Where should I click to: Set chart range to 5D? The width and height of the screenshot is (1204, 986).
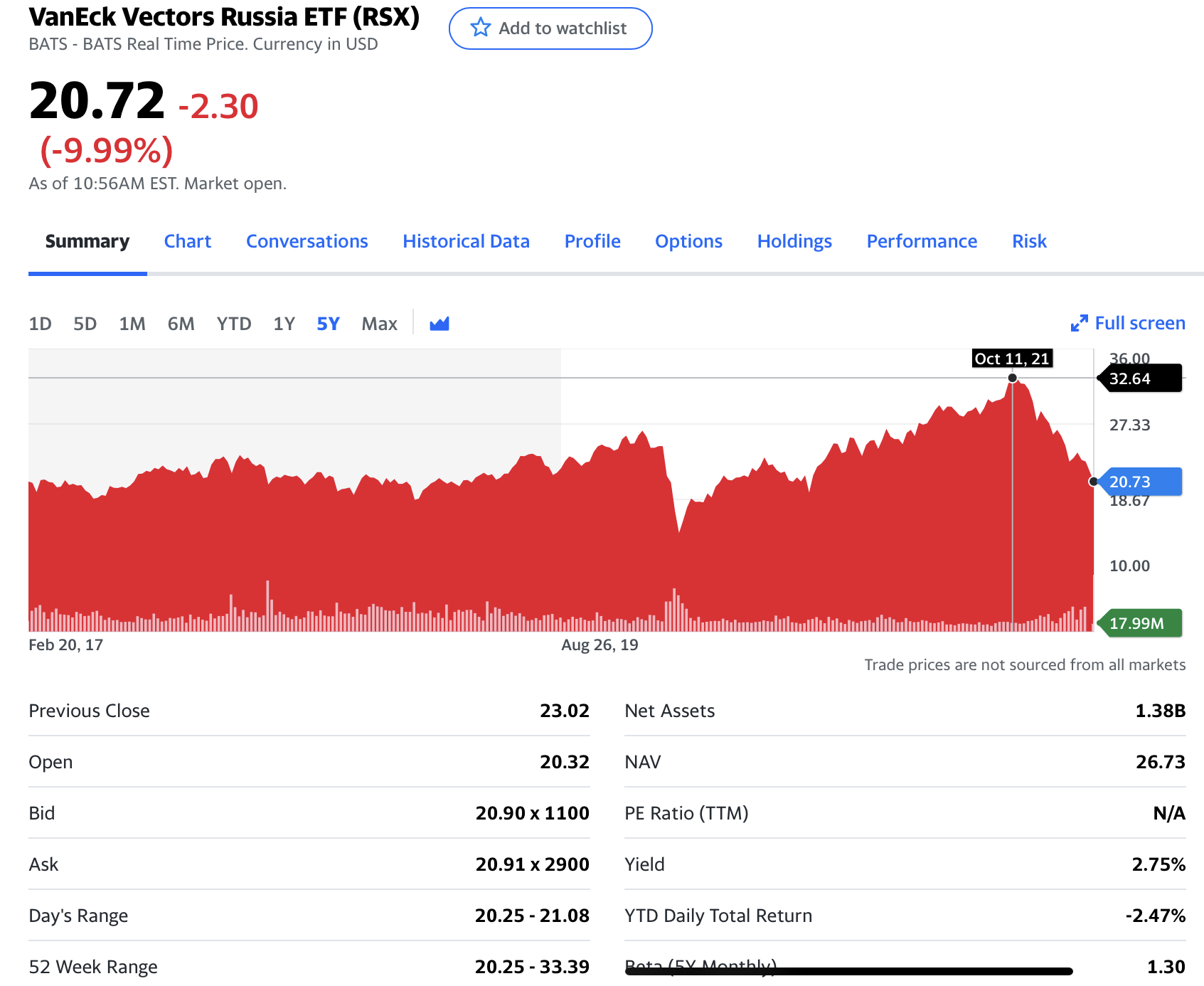click(85, 324)
